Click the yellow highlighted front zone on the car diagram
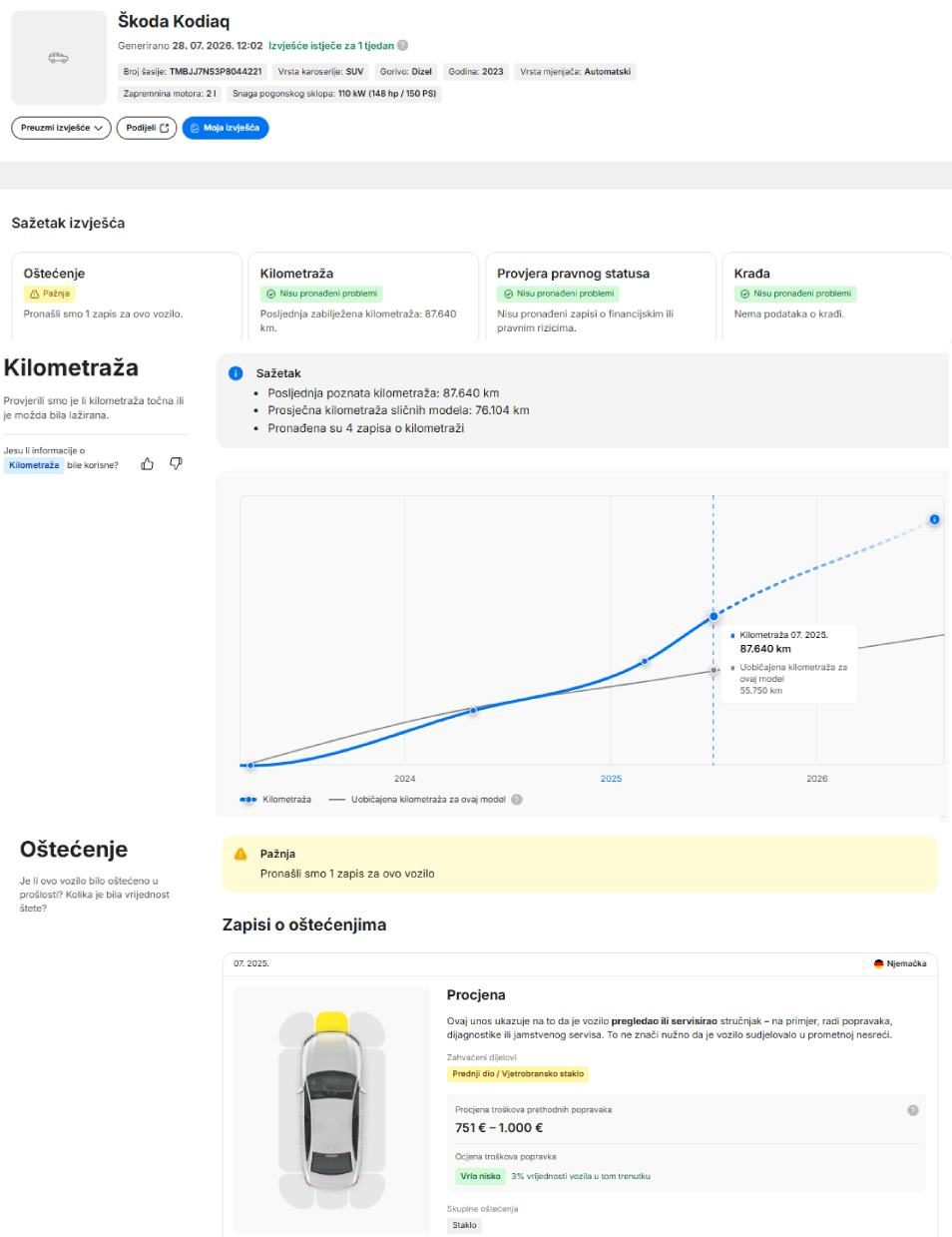The width and height of the screenshot is (952, 1237). [331, 1022]
